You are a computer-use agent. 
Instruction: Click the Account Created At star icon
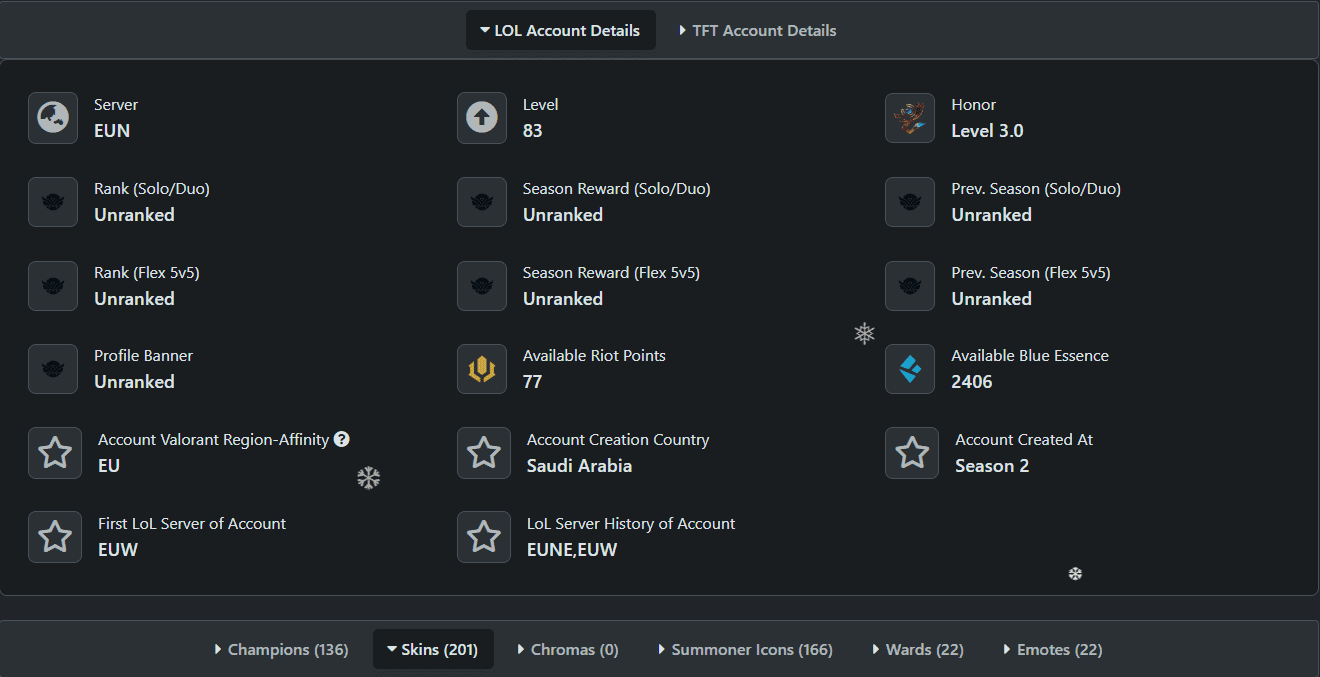[x=912, y=453]
